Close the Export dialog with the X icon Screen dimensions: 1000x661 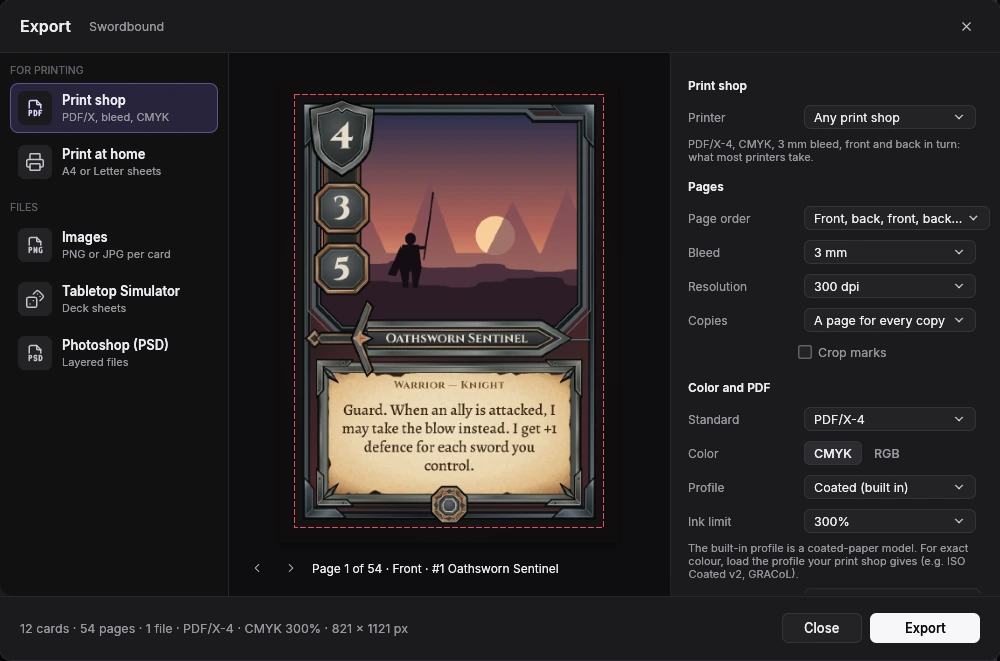click(x=966, y=26)
